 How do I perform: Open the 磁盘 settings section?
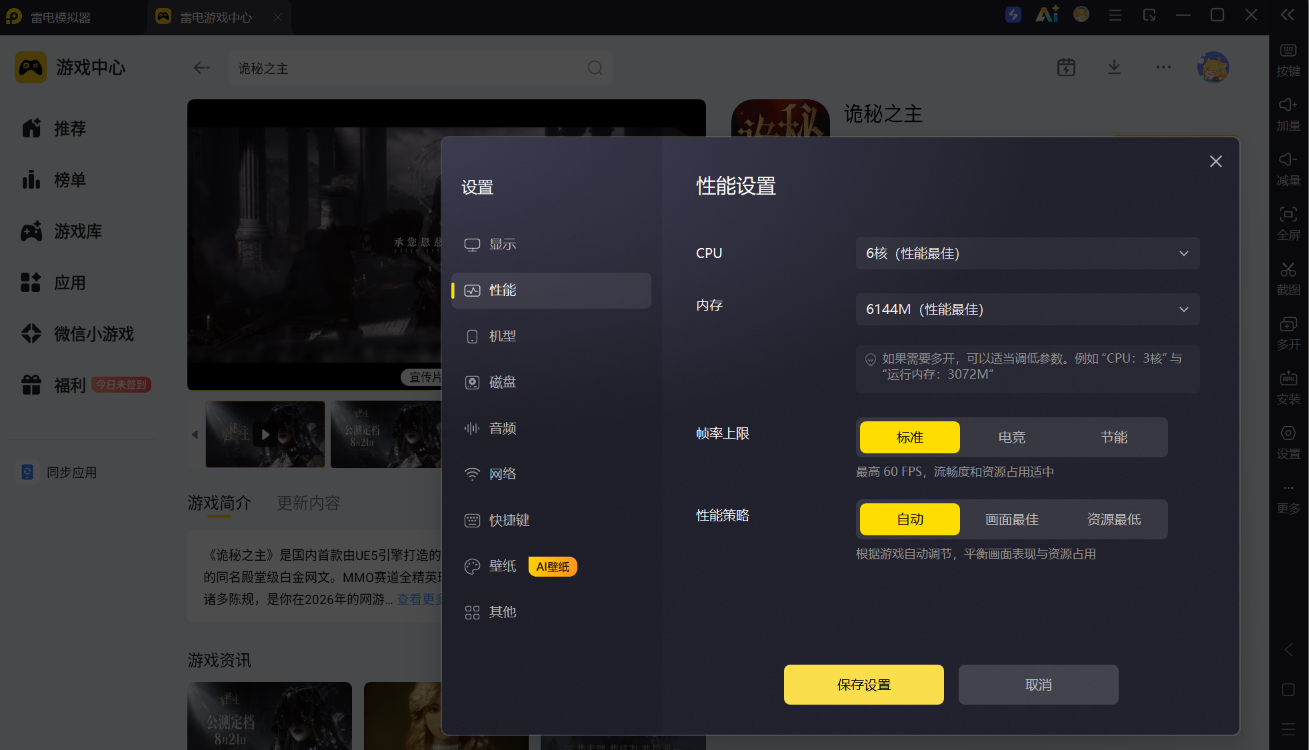click(x=551, y=382)
